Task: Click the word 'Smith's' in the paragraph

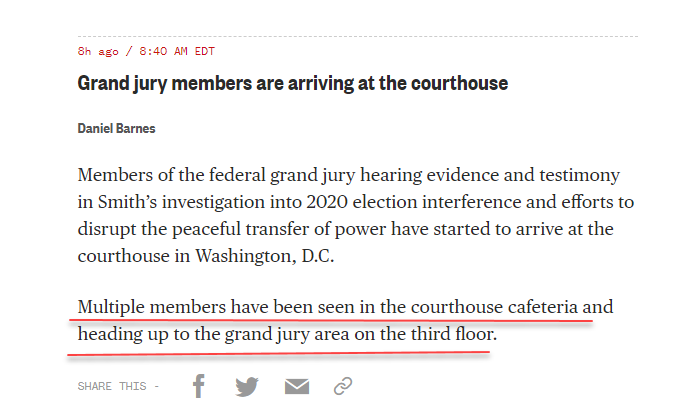Action: point(127,202)
